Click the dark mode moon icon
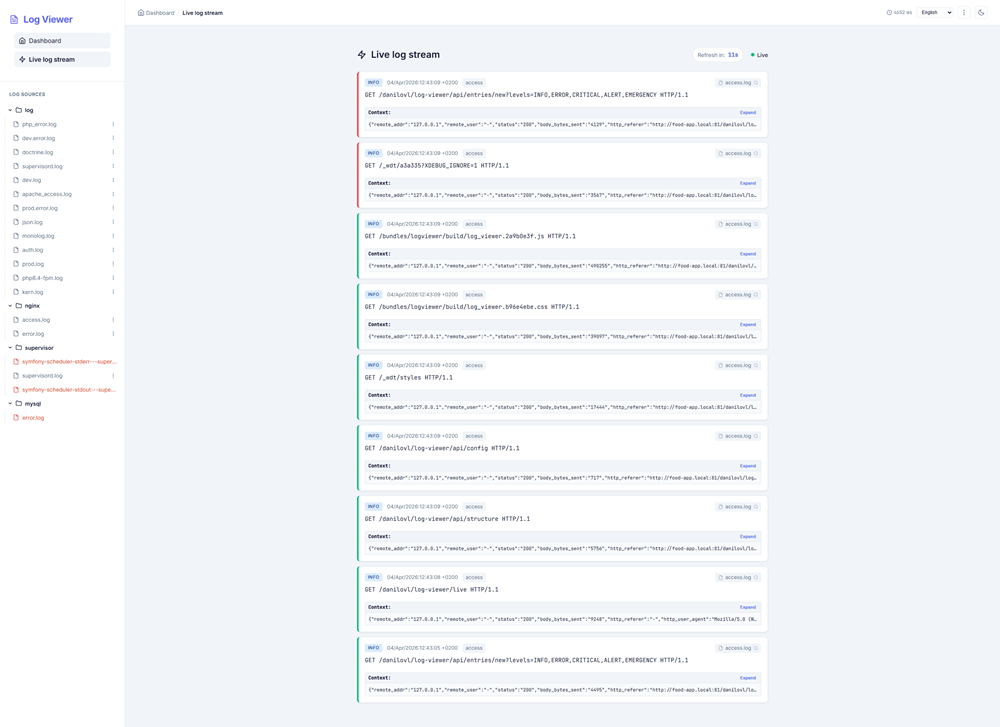Viewport: 1000px width, 727px height. (981, 12)
